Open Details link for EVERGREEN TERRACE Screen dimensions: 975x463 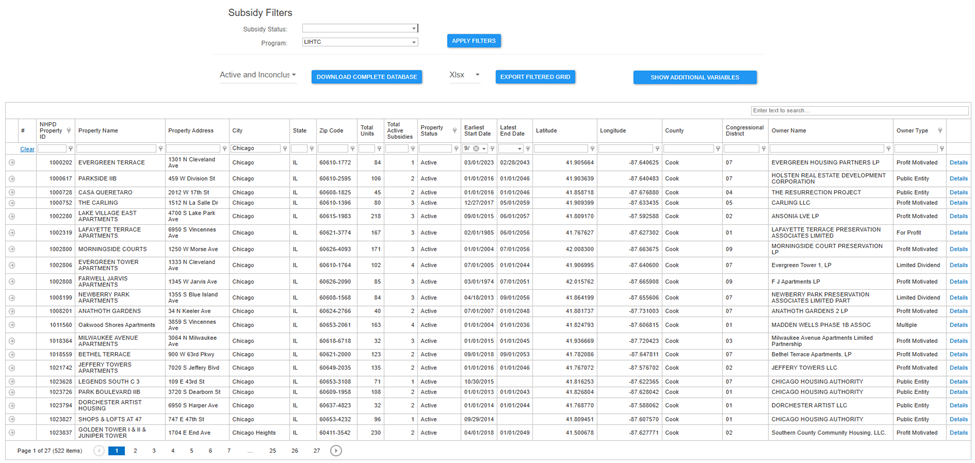(x=959, y=163)
